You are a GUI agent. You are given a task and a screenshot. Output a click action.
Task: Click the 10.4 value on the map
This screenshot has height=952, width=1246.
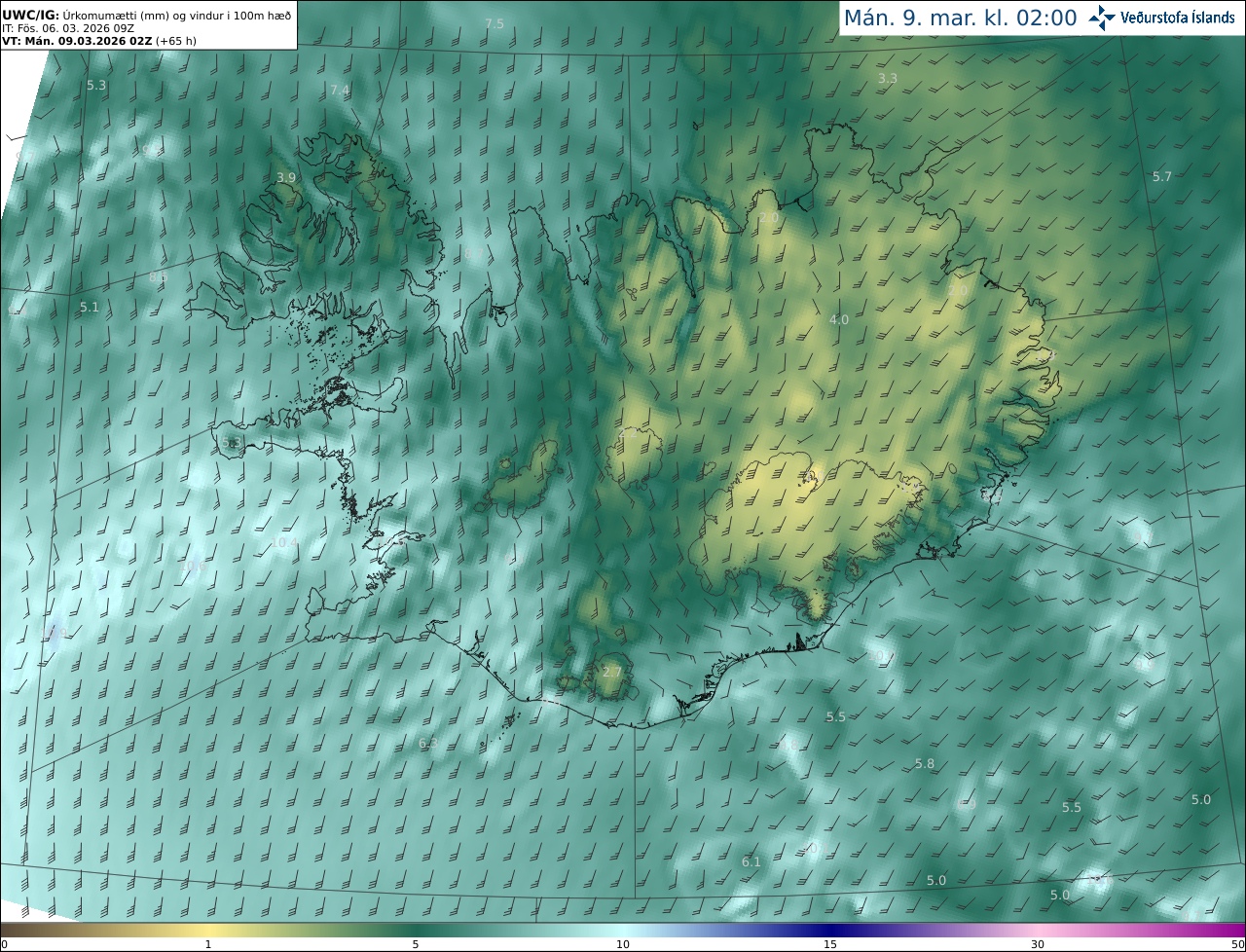coord(284,542)
